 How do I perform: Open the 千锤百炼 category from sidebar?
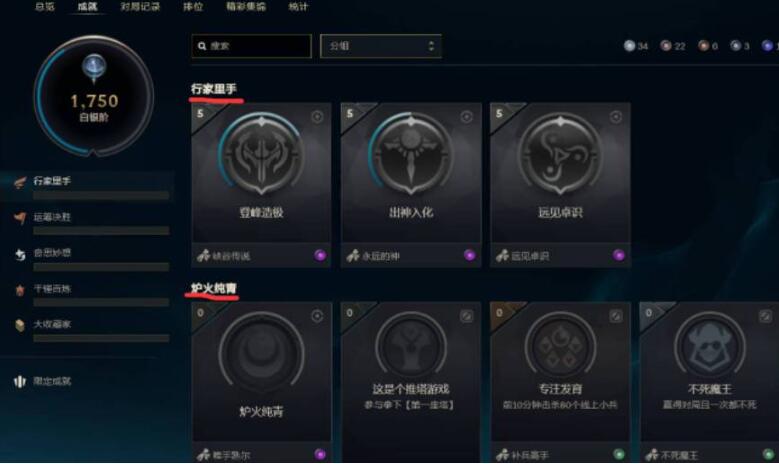(x=19, y=290)
